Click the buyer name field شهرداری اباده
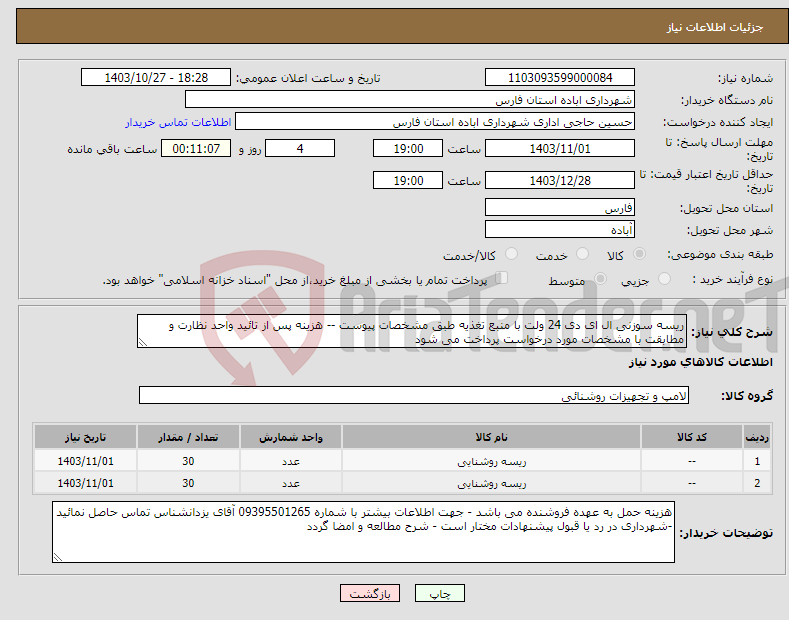The image size is (789, 620). (410, 100)
